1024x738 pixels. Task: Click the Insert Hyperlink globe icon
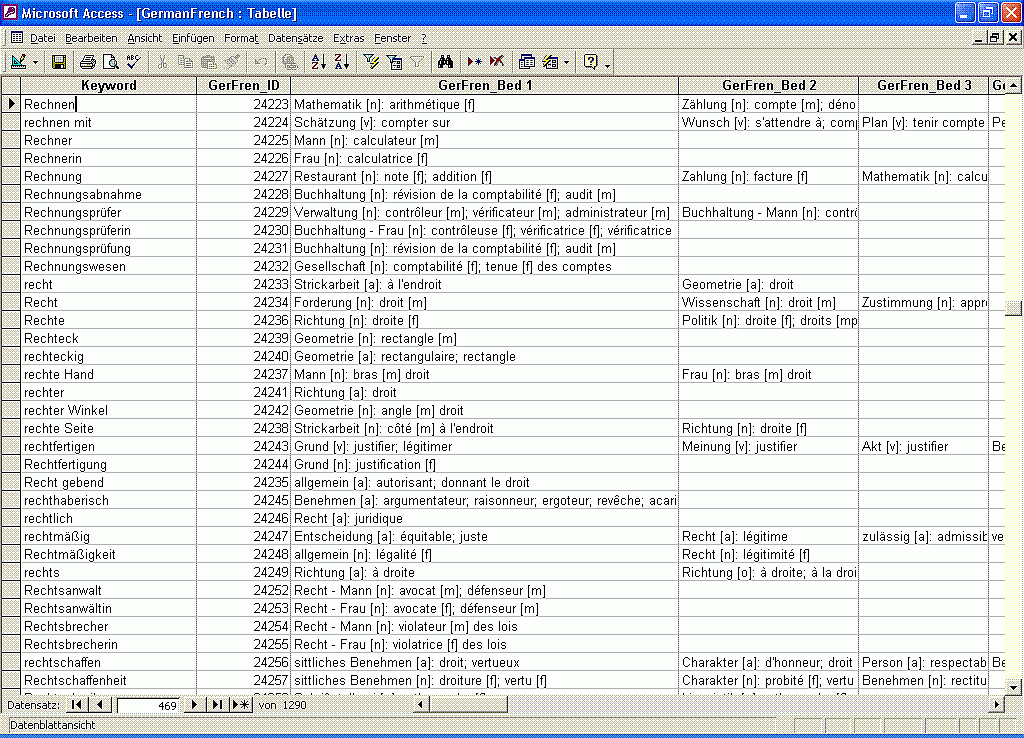(290, 62)
